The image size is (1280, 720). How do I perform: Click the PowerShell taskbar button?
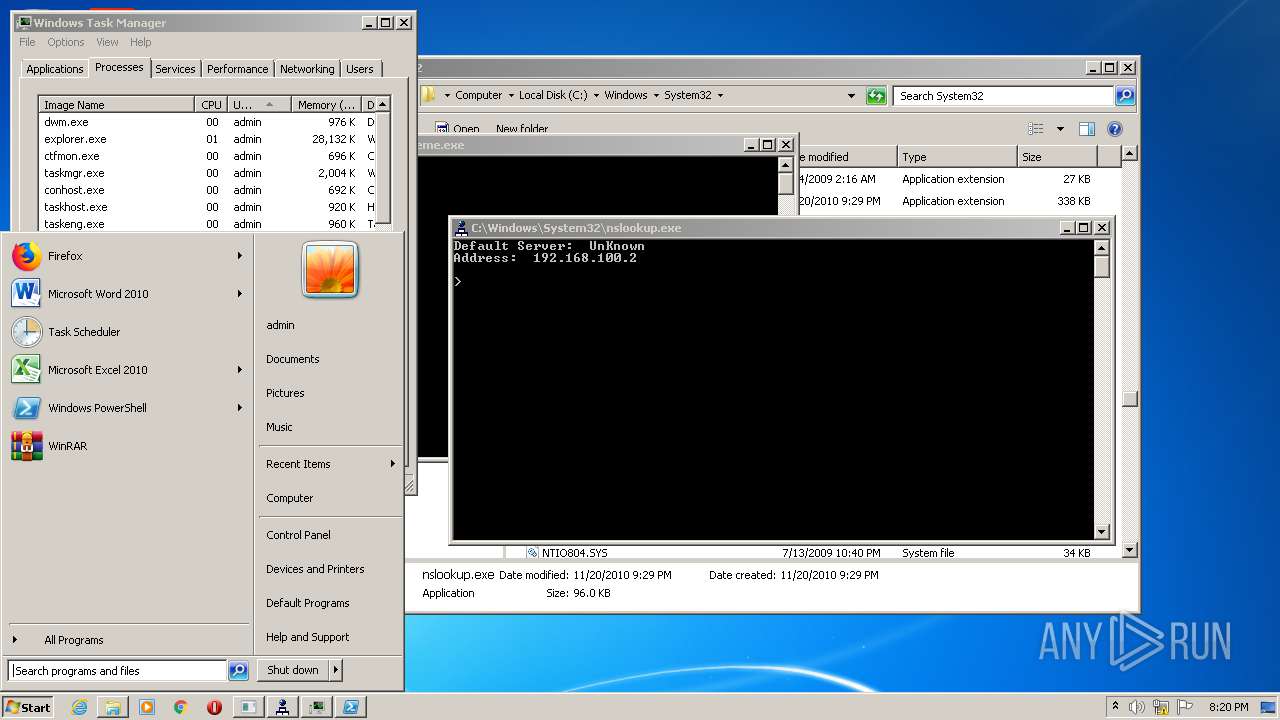(351, 707)
